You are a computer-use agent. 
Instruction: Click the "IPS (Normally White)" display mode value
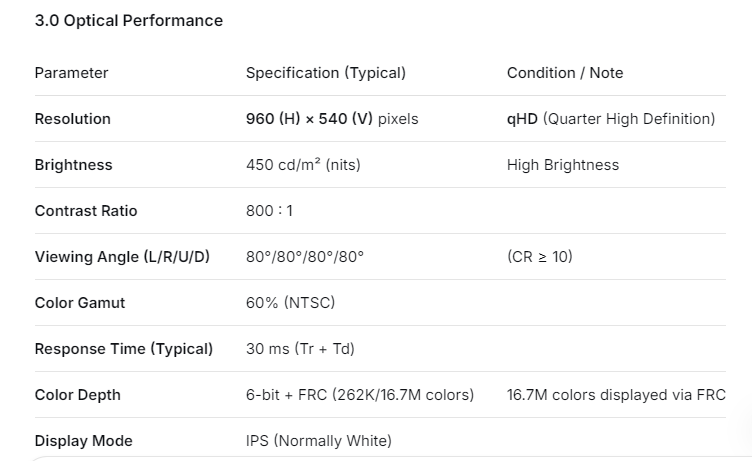[319, 441]
